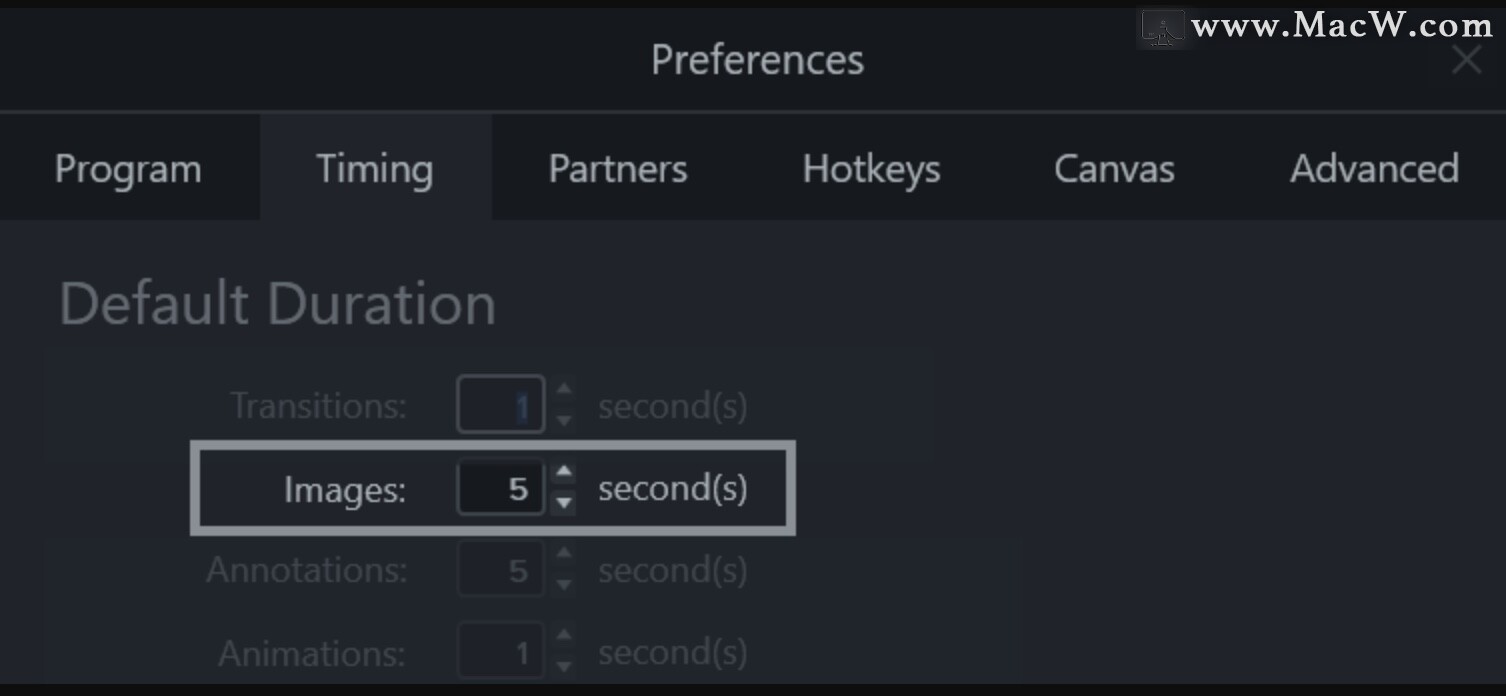Decrease Images duration with down arrow
The width and height of the screenshot is (1506, 696).
564,502
